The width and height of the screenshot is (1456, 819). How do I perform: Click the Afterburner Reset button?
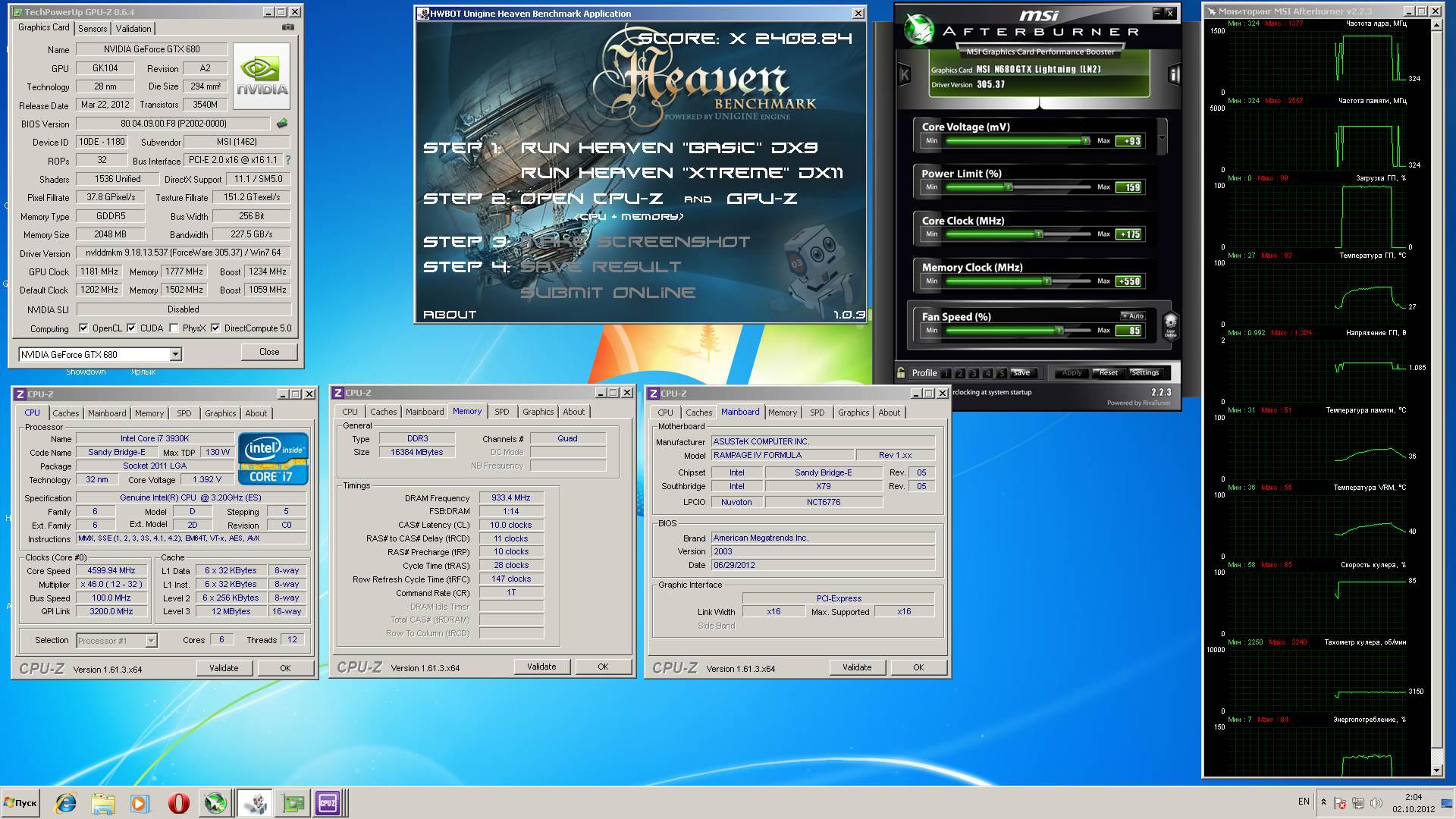(x=1109, y=372)
